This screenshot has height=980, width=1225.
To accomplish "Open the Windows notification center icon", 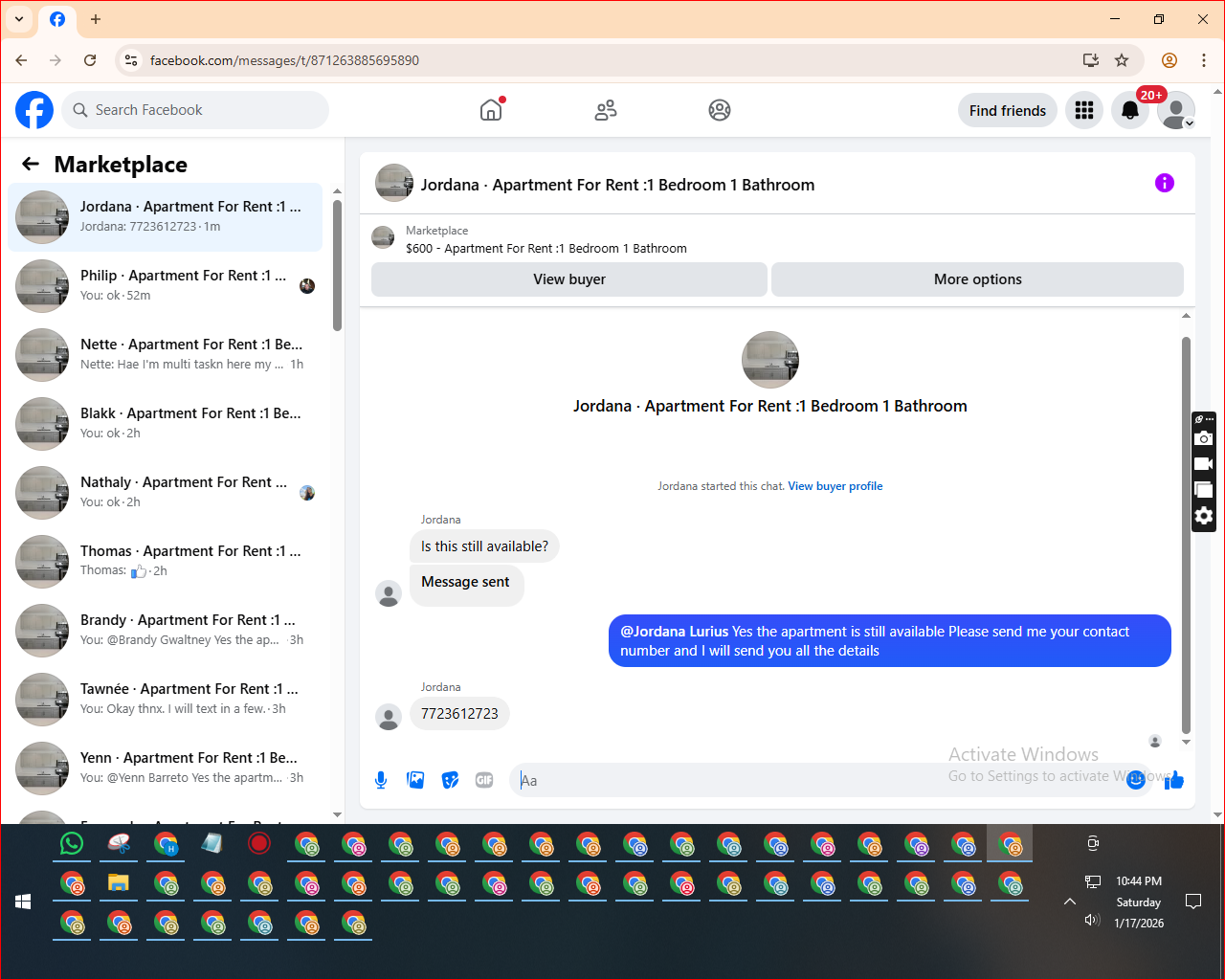I will tap(1193, 902).
